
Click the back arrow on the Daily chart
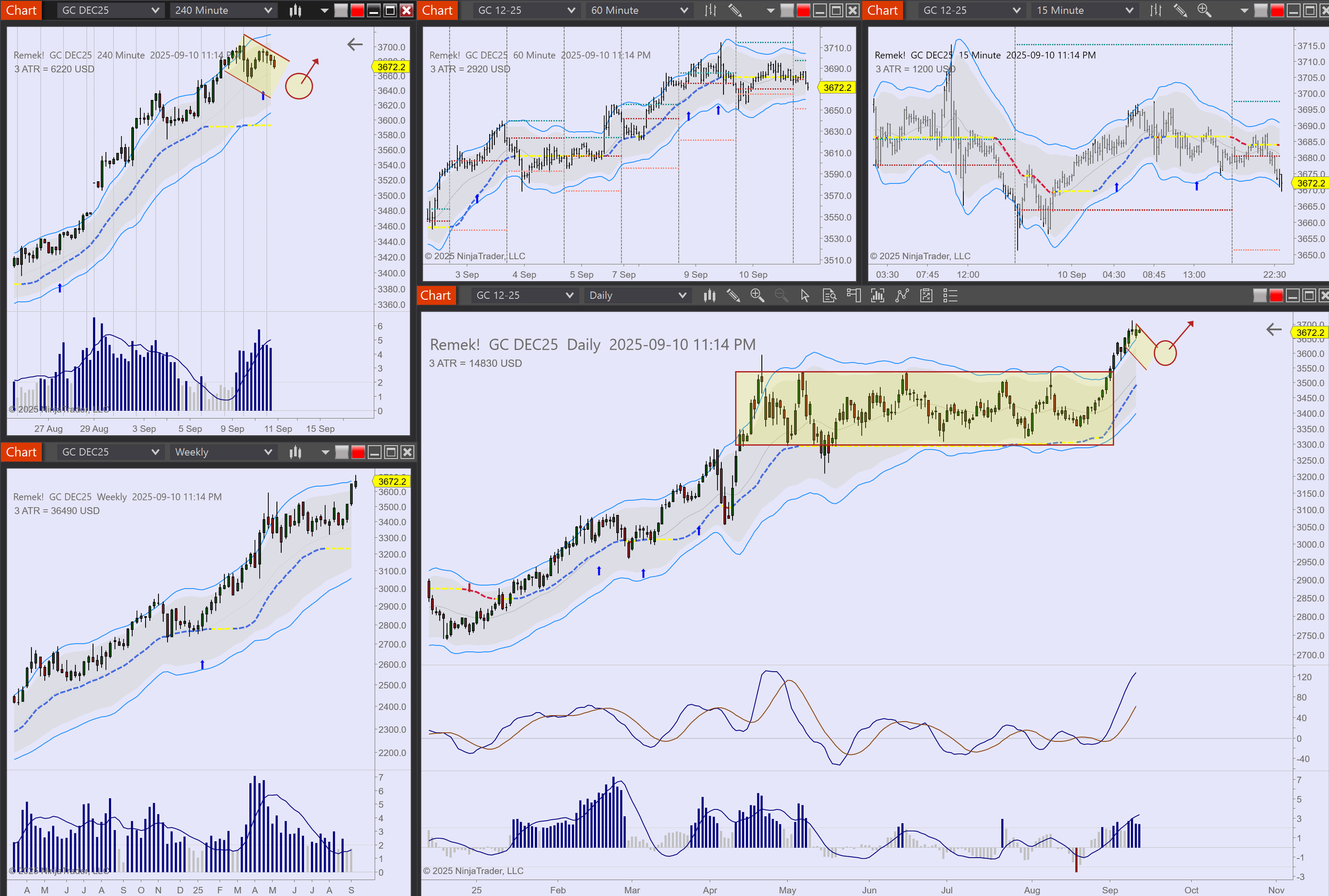point(1274,329)
